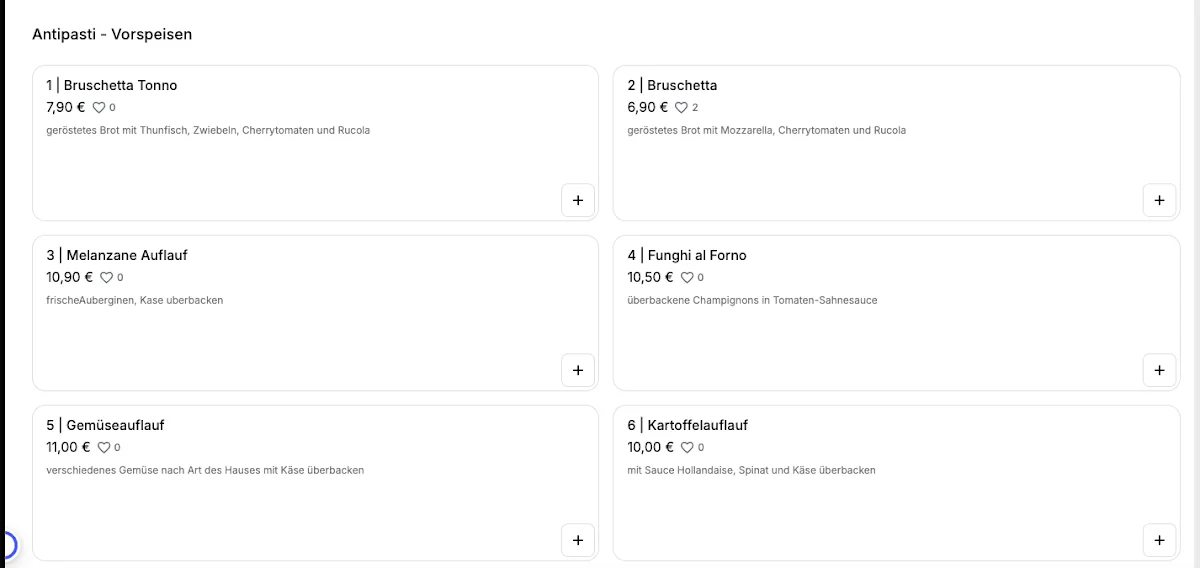Like Bruschetta Tonno with the heart icon
1200x568 pixels.
99,107
